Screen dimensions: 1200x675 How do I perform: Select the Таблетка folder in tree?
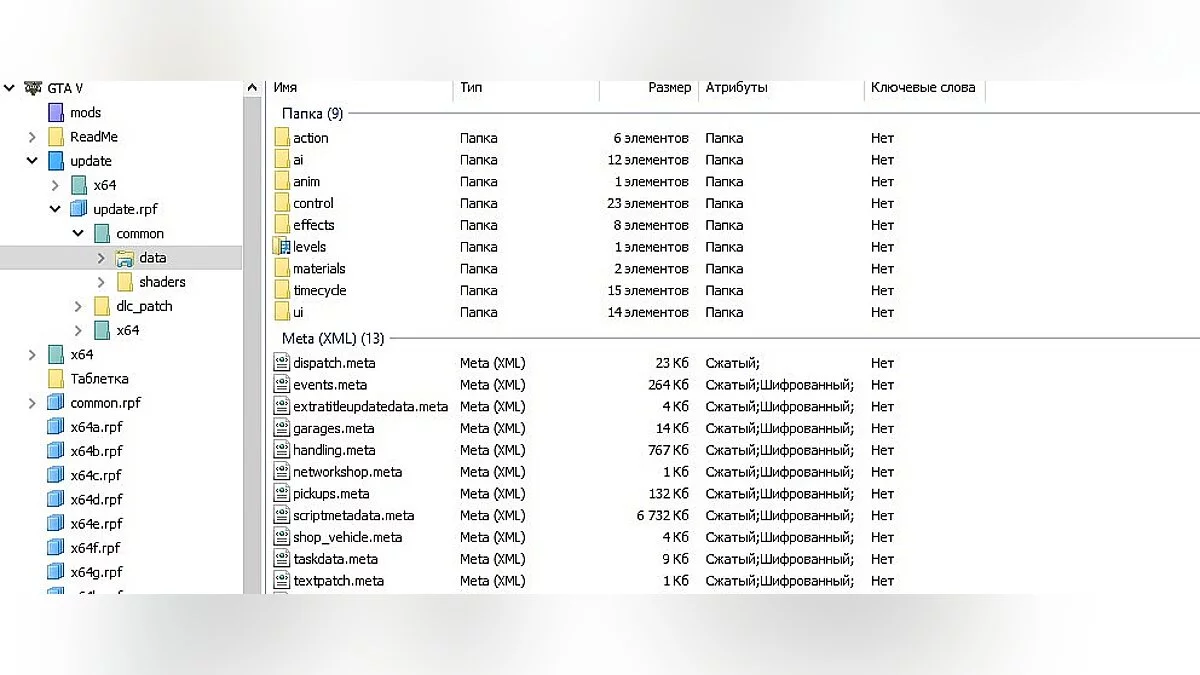coord(99,379)
